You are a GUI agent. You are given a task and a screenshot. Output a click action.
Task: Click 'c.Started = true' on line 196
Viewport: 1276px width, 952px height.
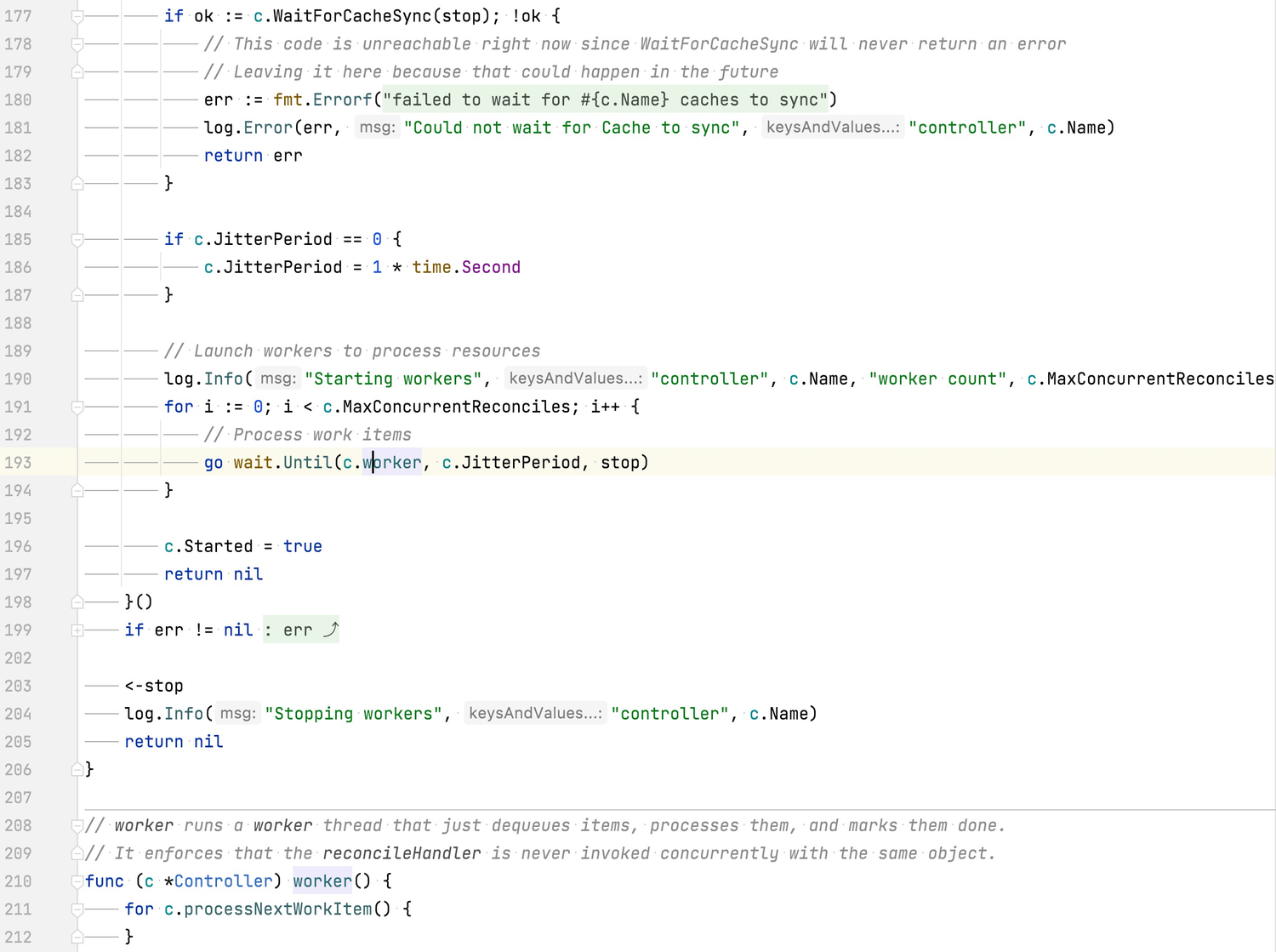(x=243, y=546)
